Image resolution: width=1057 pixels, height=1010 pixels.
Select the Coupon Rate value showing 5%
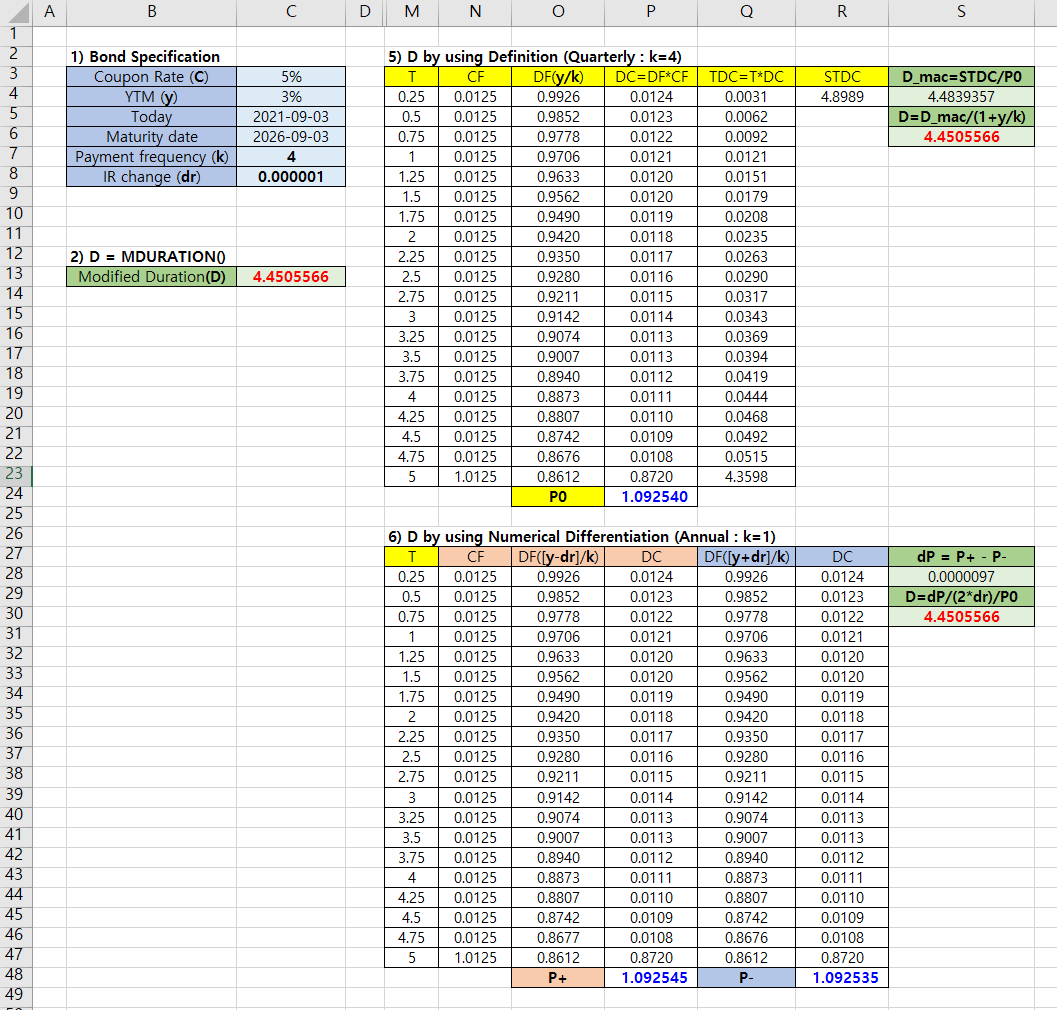click(x=291, y=76)
